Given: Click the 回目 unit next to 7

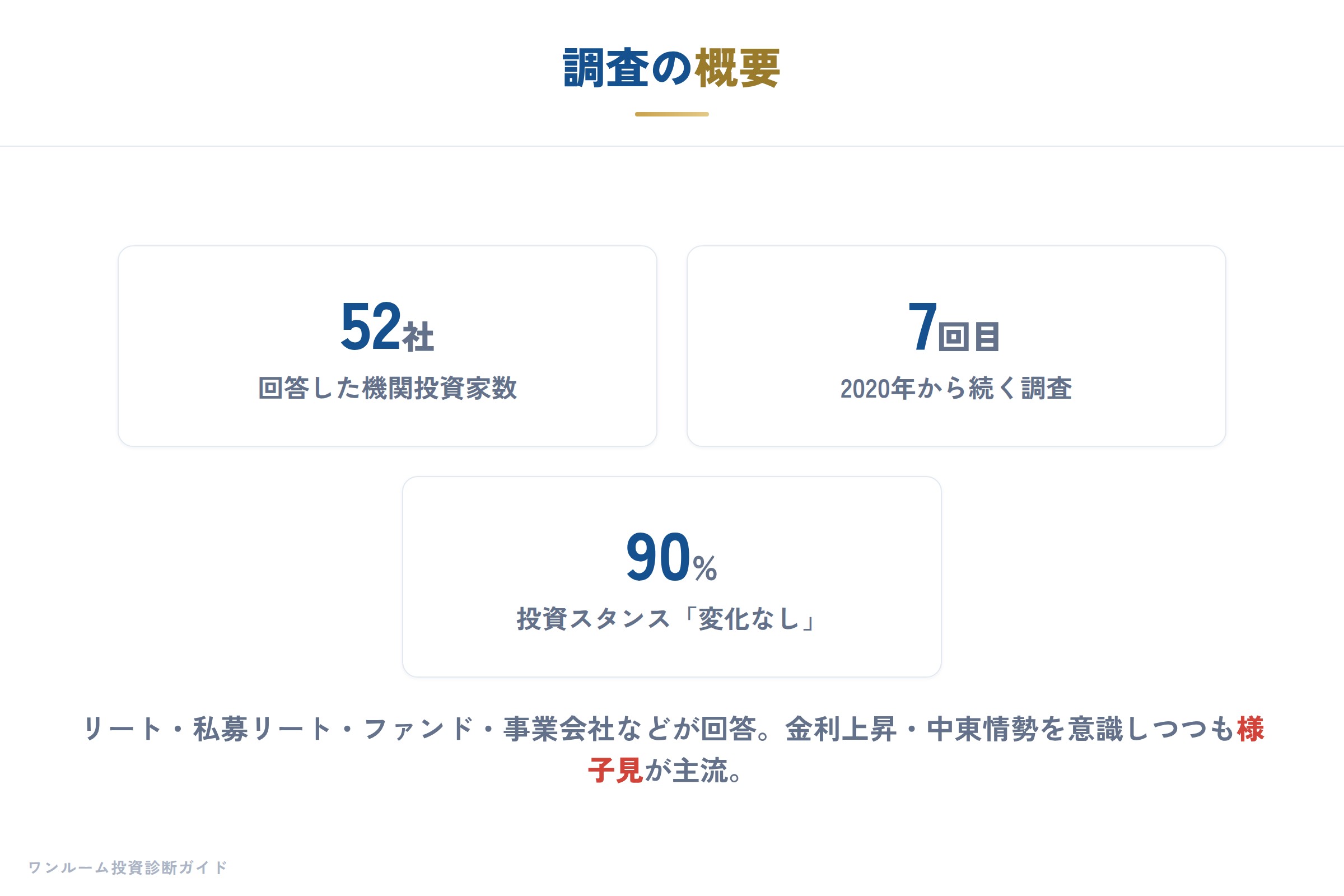Looking at the screenshot, I should click(969, 337).
